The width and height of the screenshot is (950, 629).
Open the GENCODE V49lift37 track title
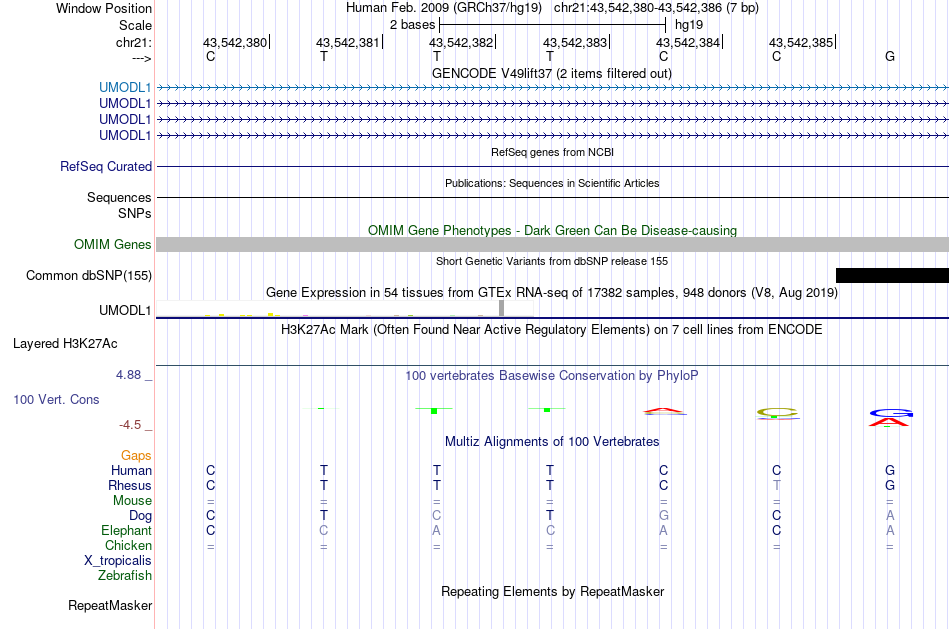point(551,73)
